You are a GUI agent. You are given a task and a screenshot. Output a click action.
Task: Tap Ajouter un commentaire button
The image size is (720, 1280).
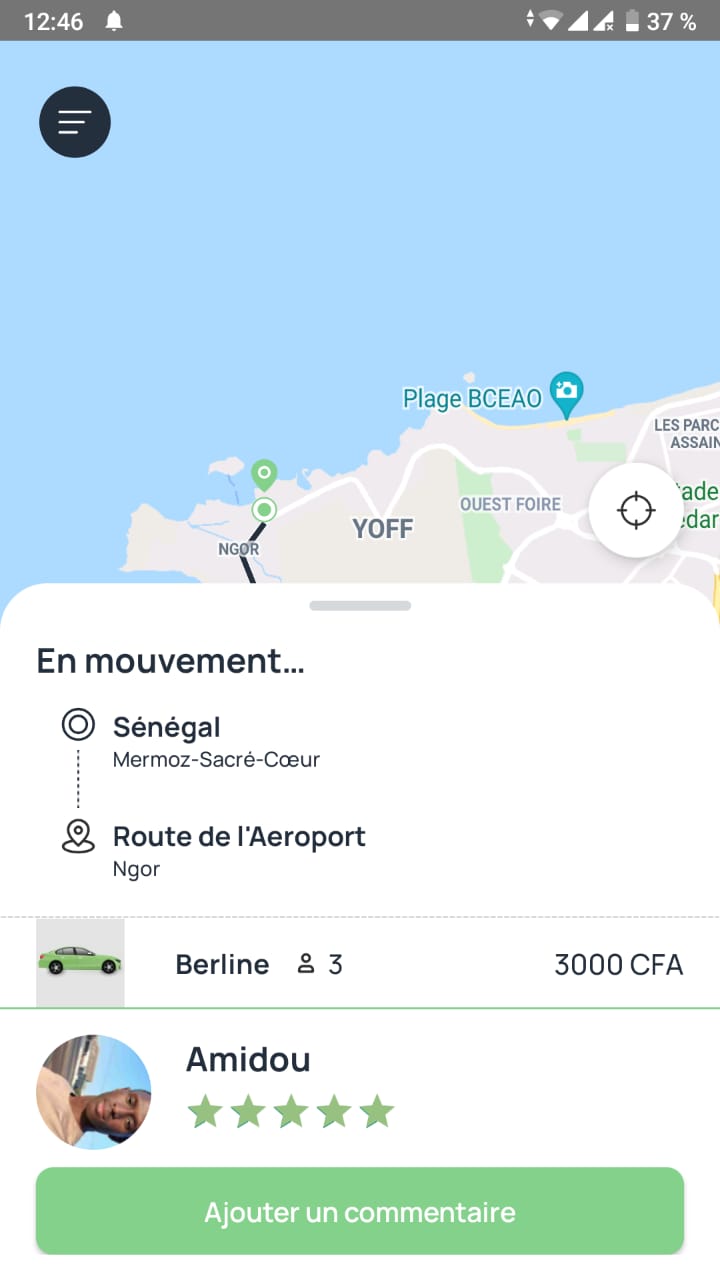pos(360,1211)
